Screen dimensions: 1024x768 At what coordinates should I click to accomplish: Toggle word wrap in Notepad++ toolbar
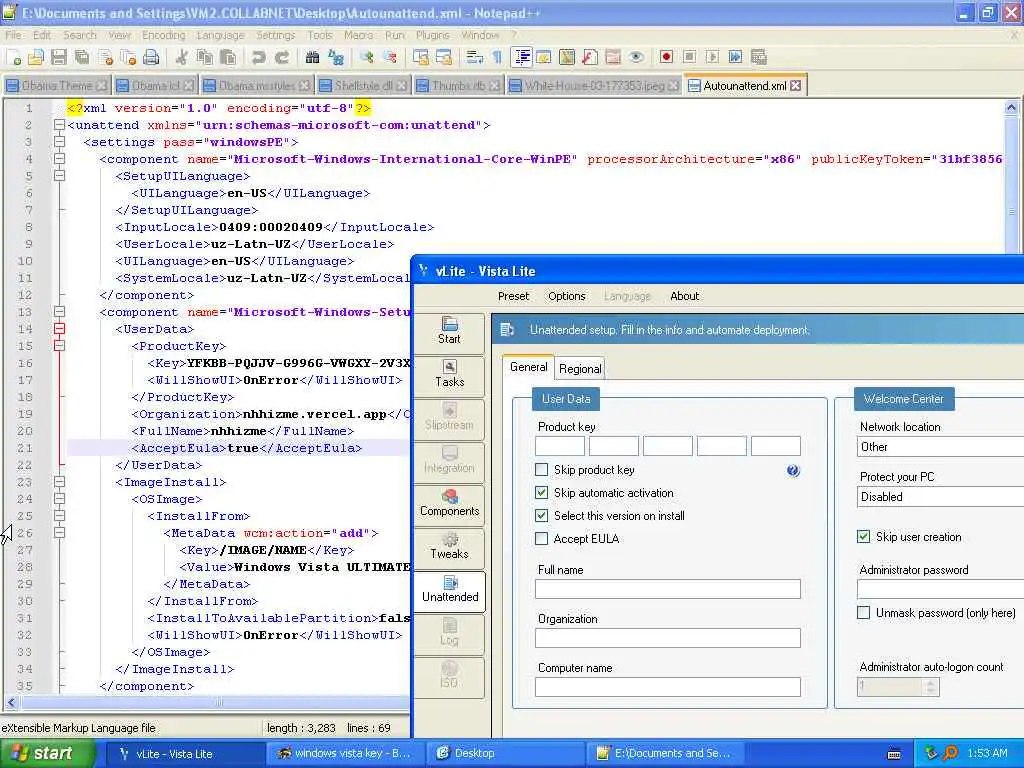coord(475,57)
